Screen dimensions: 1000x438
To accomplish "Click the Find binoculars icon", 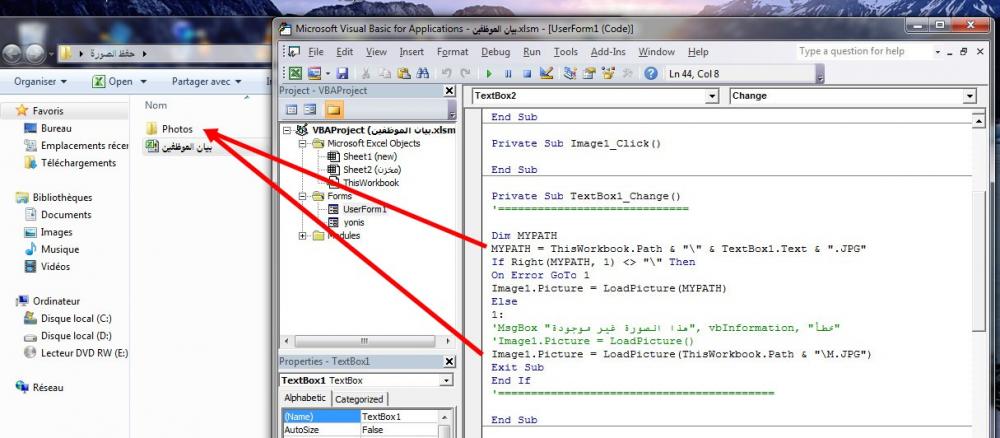I will [422, 74].
